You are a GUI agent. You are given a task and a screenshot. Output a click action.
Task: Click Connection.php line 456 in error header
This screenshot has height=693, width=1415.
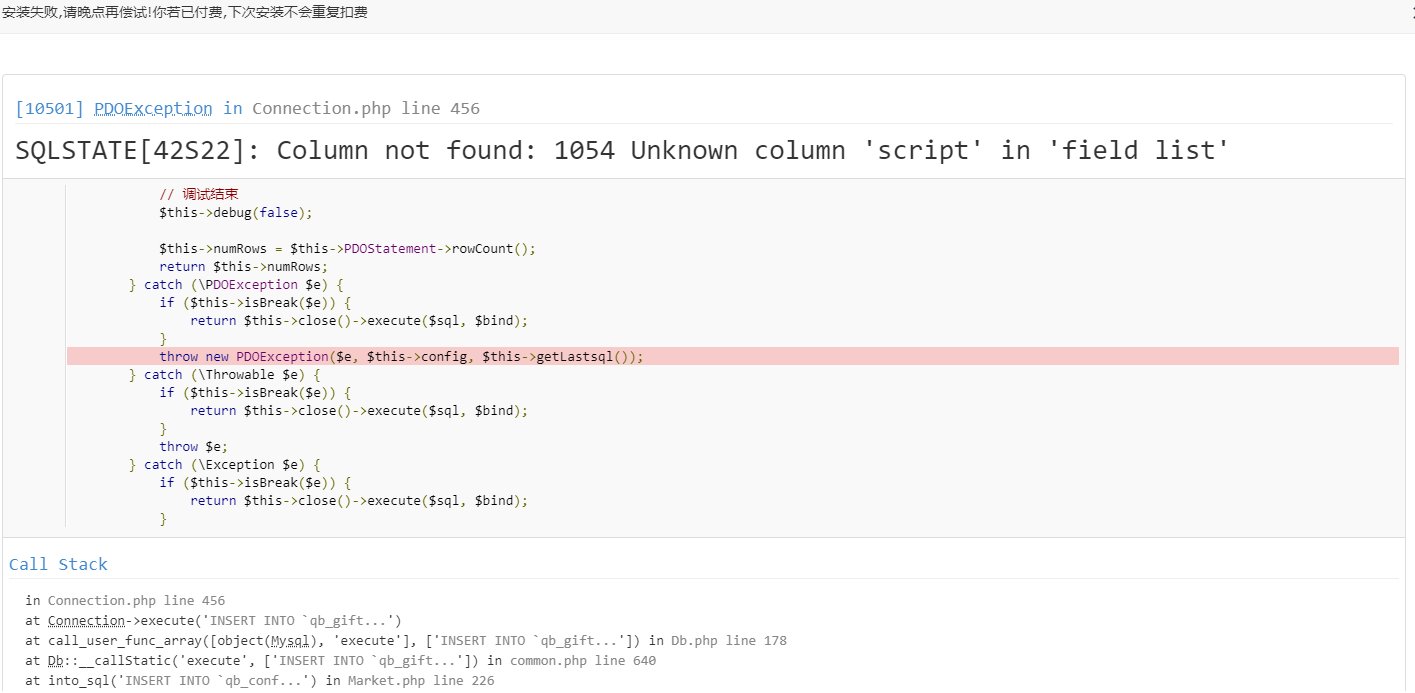click(365, 108)
